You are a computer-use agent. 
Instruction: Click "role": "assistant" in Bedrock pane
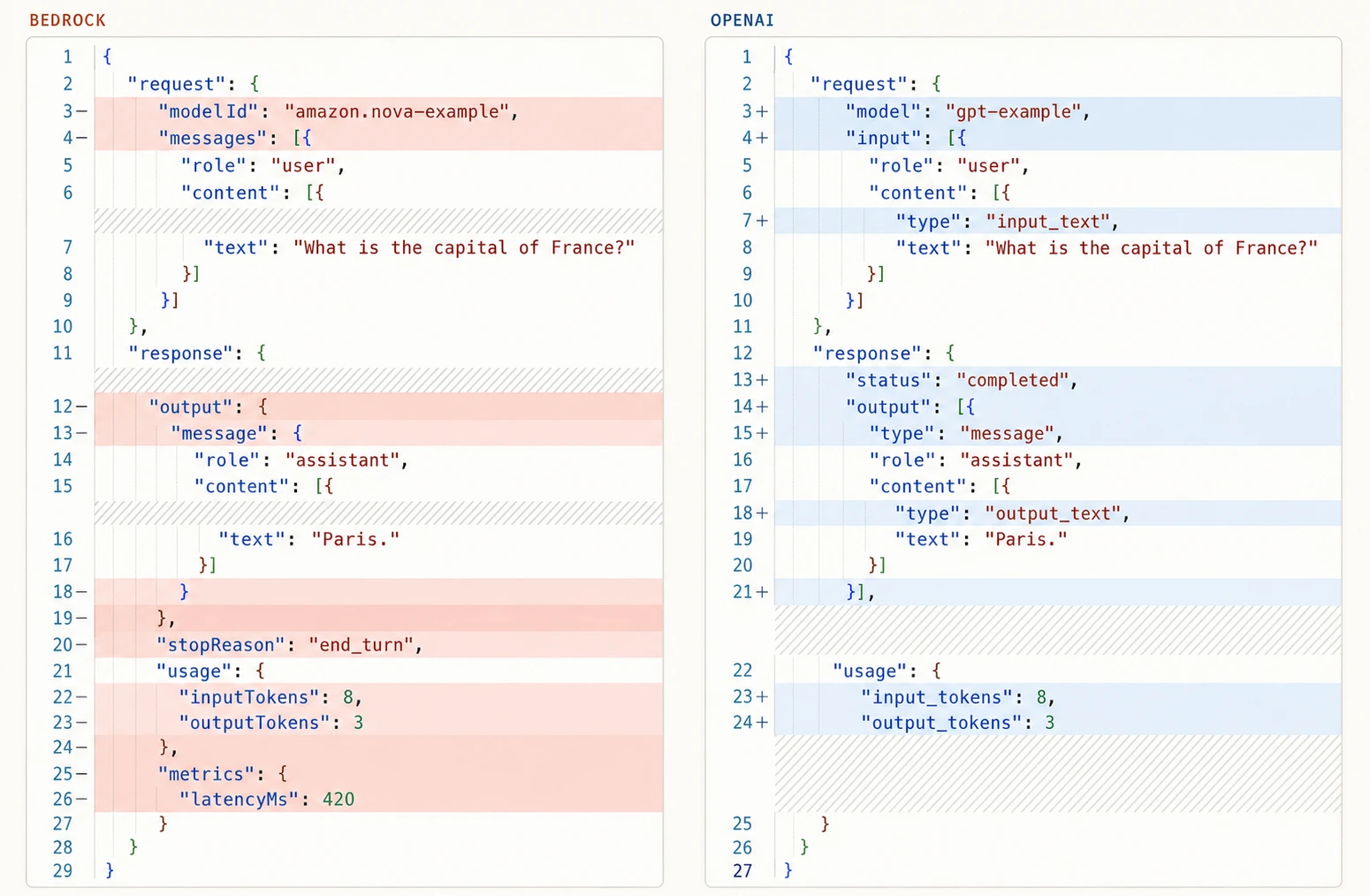pyautogui.click(x=301, y=459)
